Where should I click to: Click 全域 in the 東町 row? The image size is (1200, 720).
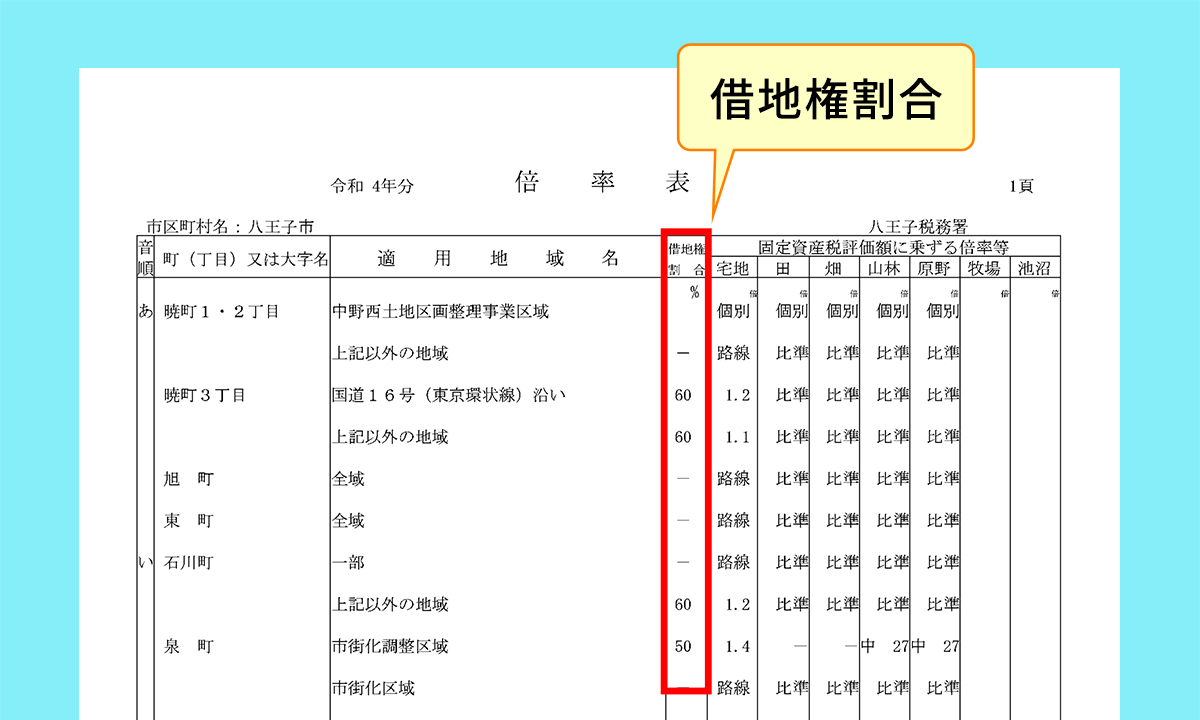click(x=348, y=521)
